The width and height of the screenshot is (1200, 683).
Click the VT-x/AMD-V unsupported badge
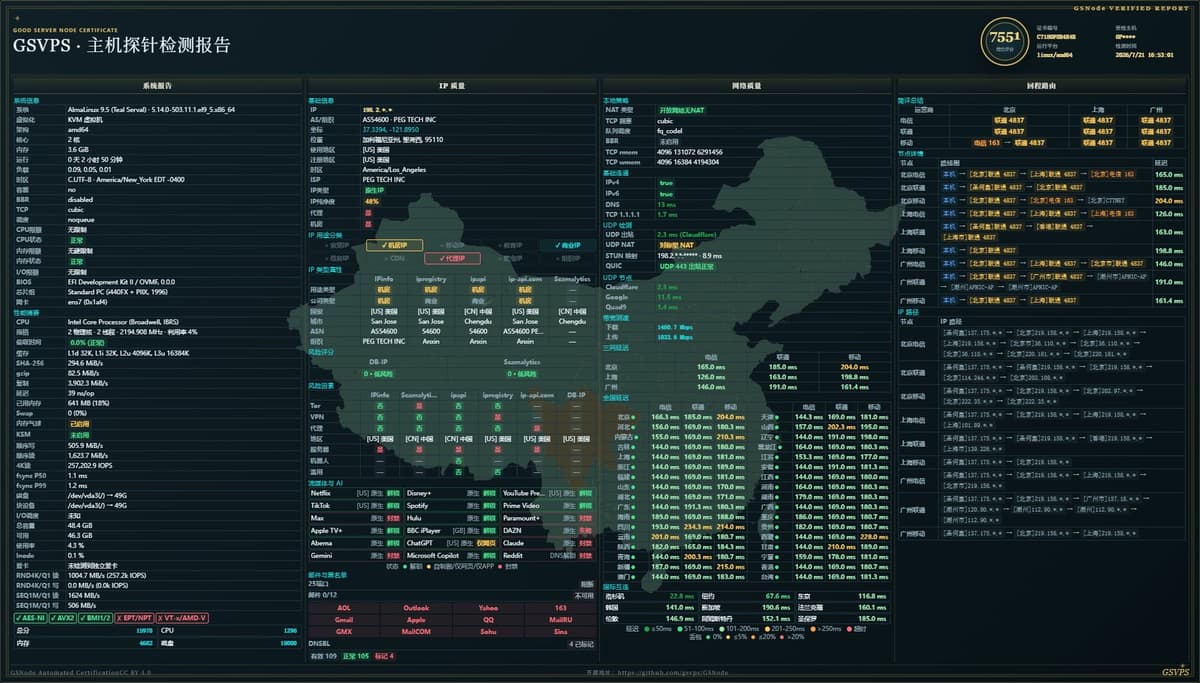click(x=183, y=617)
